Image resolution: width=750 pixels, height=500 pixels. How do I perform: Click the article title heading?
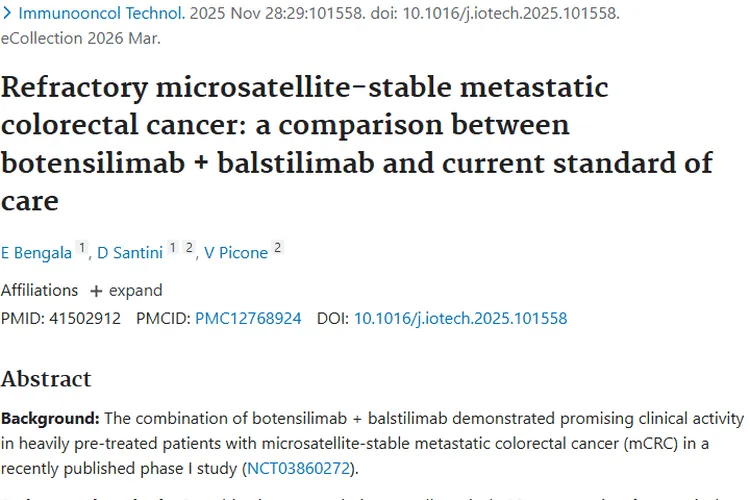[357, 143]
